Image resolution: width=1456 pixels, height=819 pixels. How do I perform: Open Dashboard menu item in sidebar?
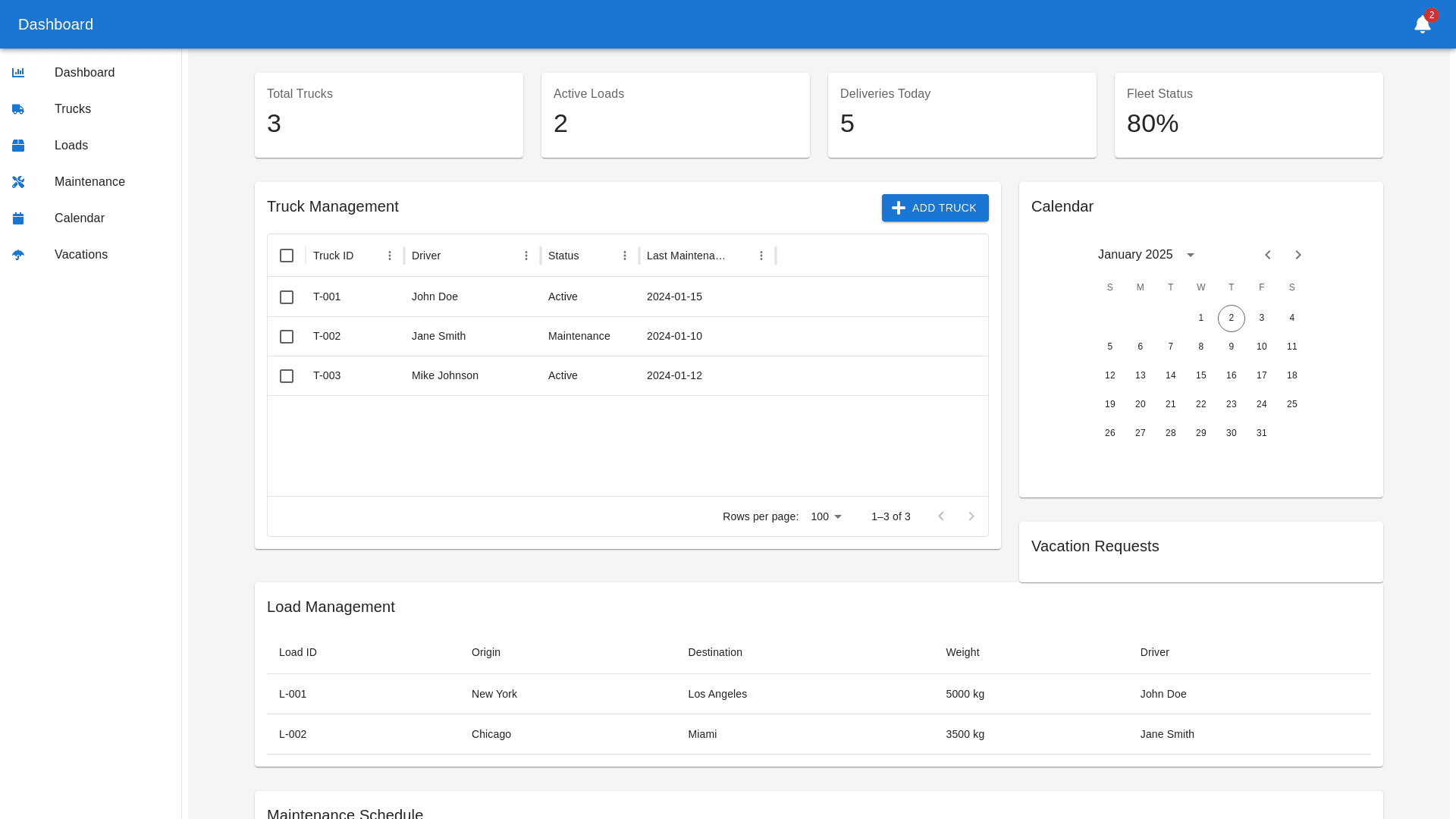84,73
